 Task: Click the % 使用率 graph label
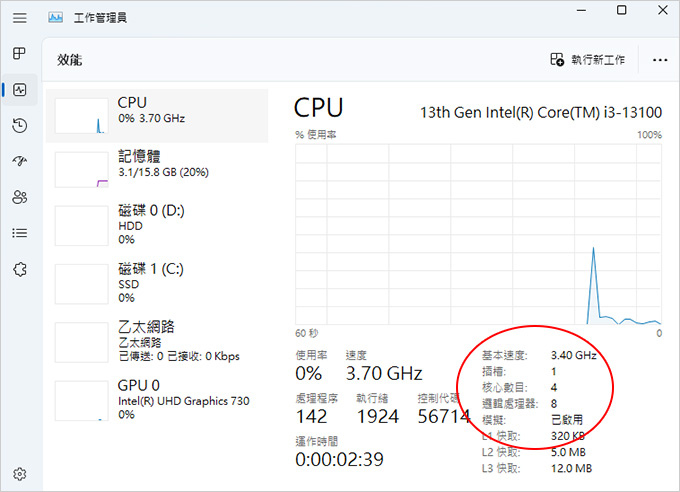tap(316, 135)
